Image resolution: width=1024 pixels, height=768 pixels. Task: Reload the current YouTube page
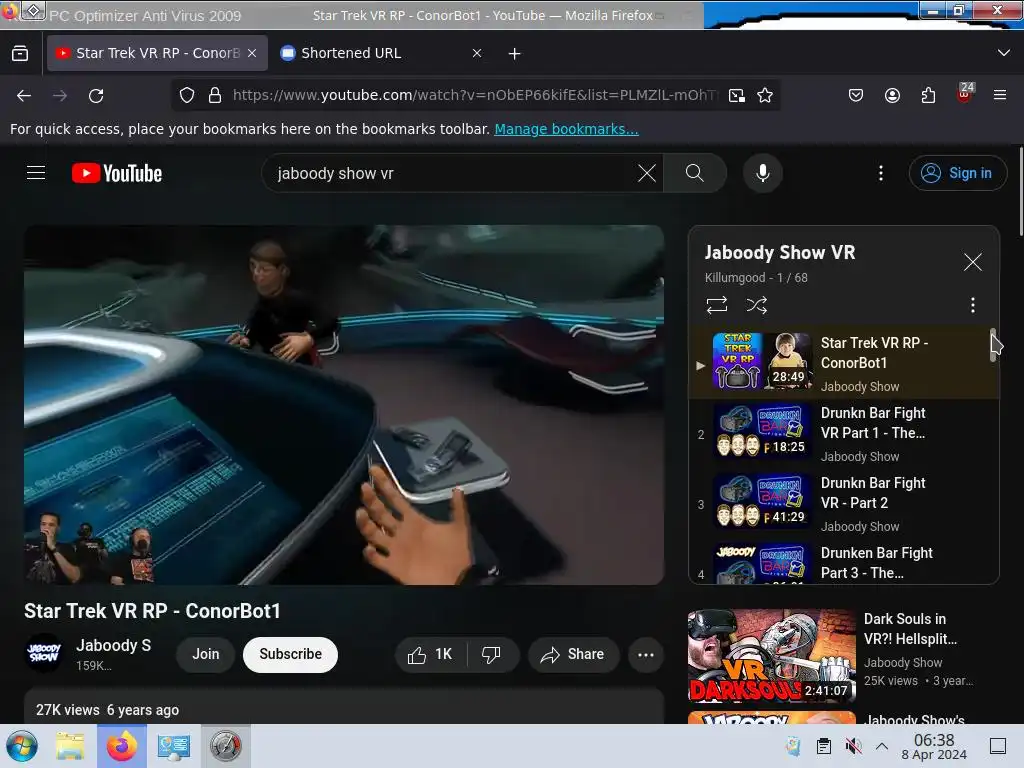coord(96,96)
